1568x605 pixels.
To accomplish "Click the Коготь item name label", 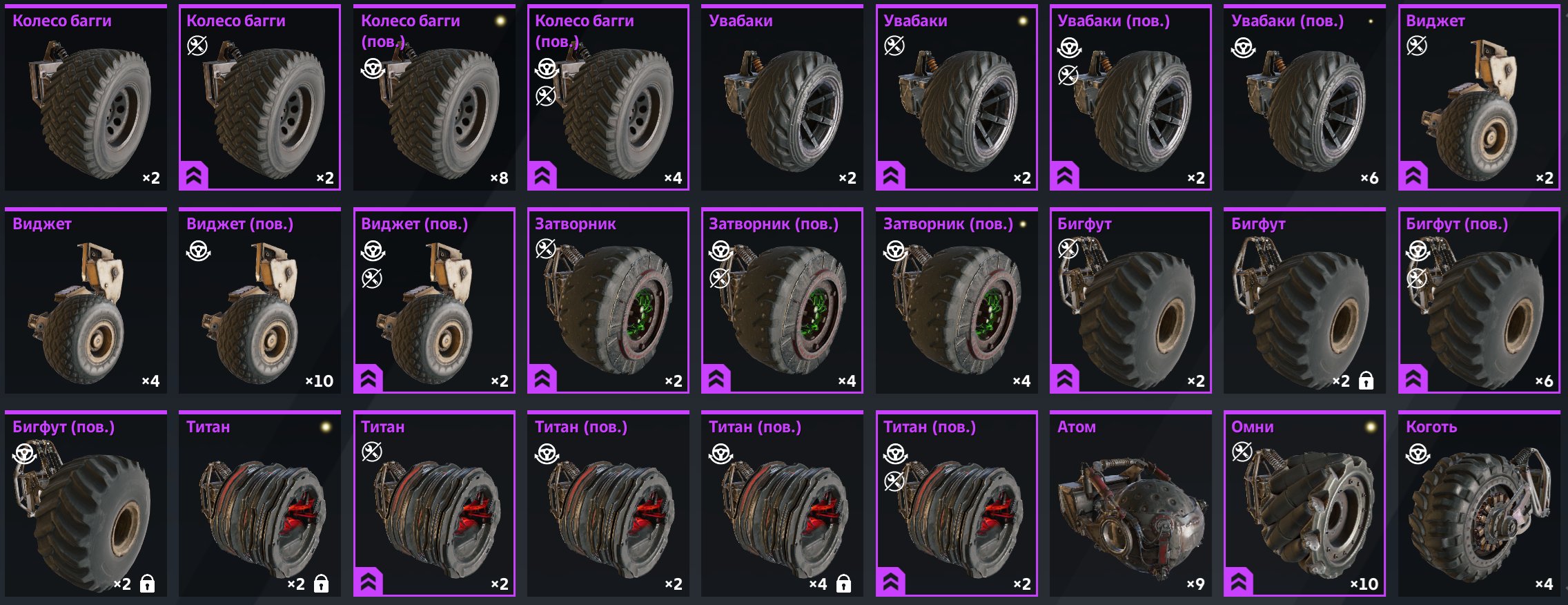I will 1431,427.
